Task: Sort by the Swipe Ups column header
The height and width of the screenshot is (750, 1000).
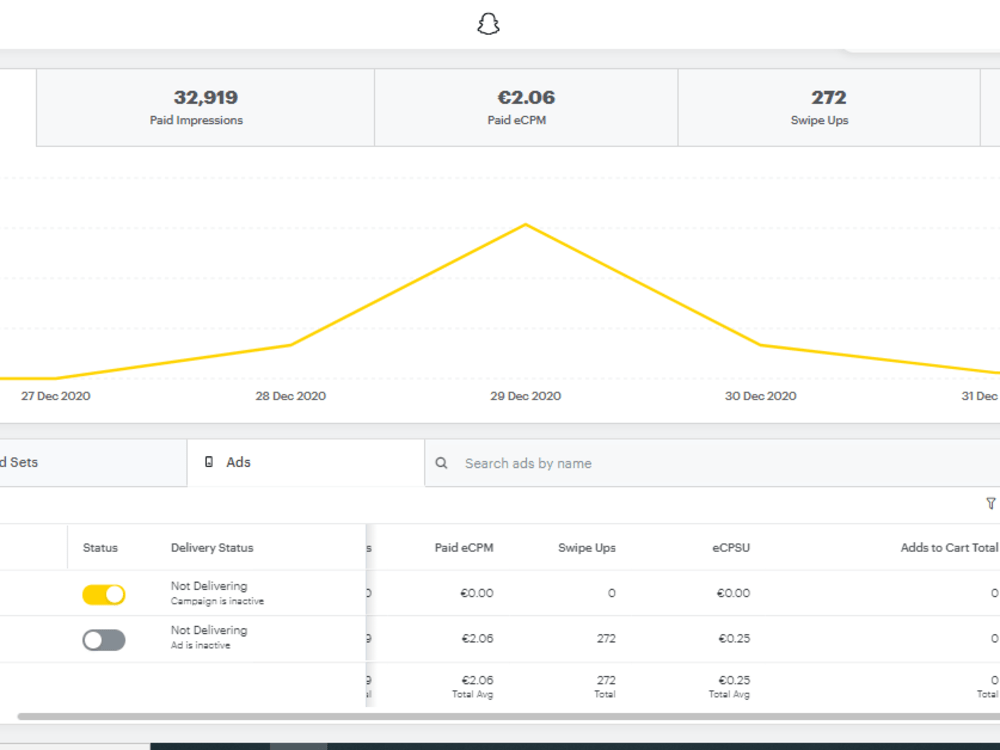Action: (x=587, y=548)
